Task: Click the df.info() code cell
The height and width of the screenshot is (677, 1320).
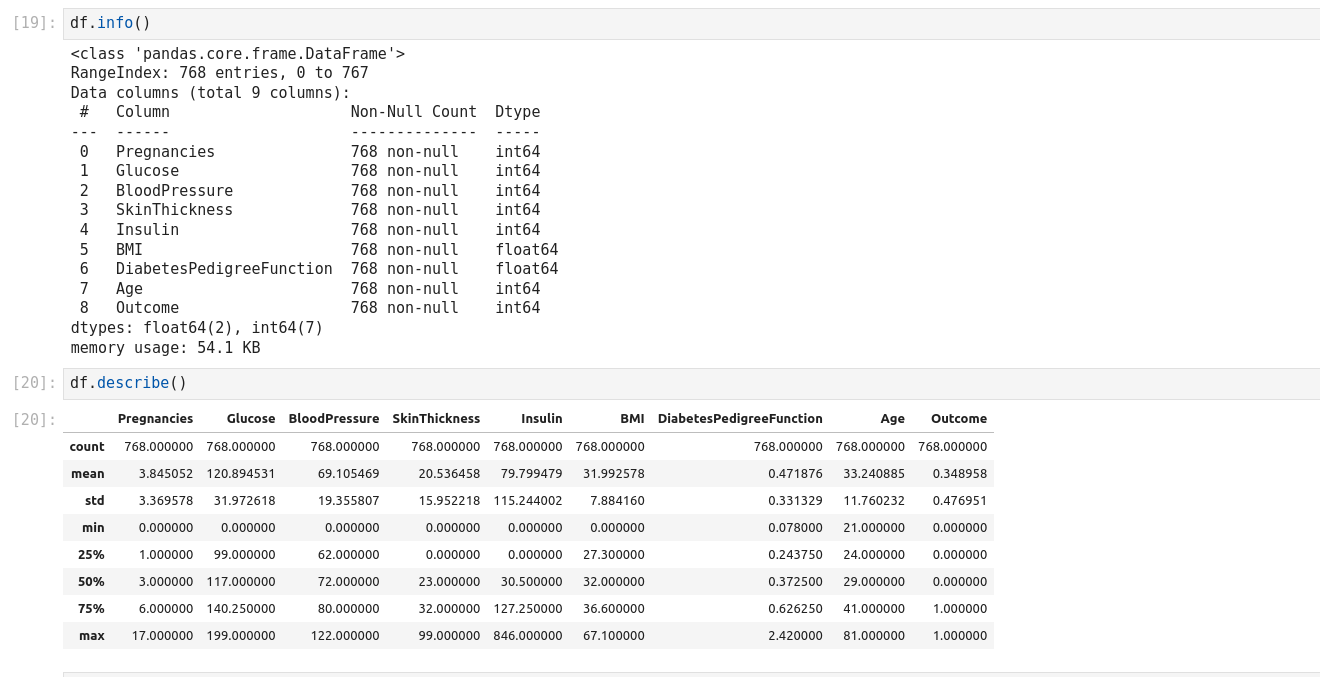Action: 690,23
